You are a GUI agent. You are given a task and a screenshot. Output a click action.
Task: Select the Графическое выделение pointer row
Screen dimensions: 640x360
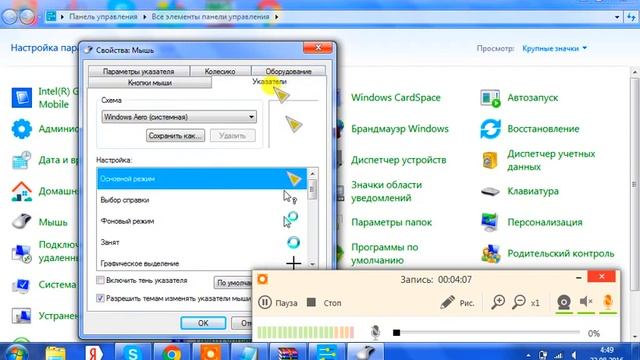coord(202,263)
